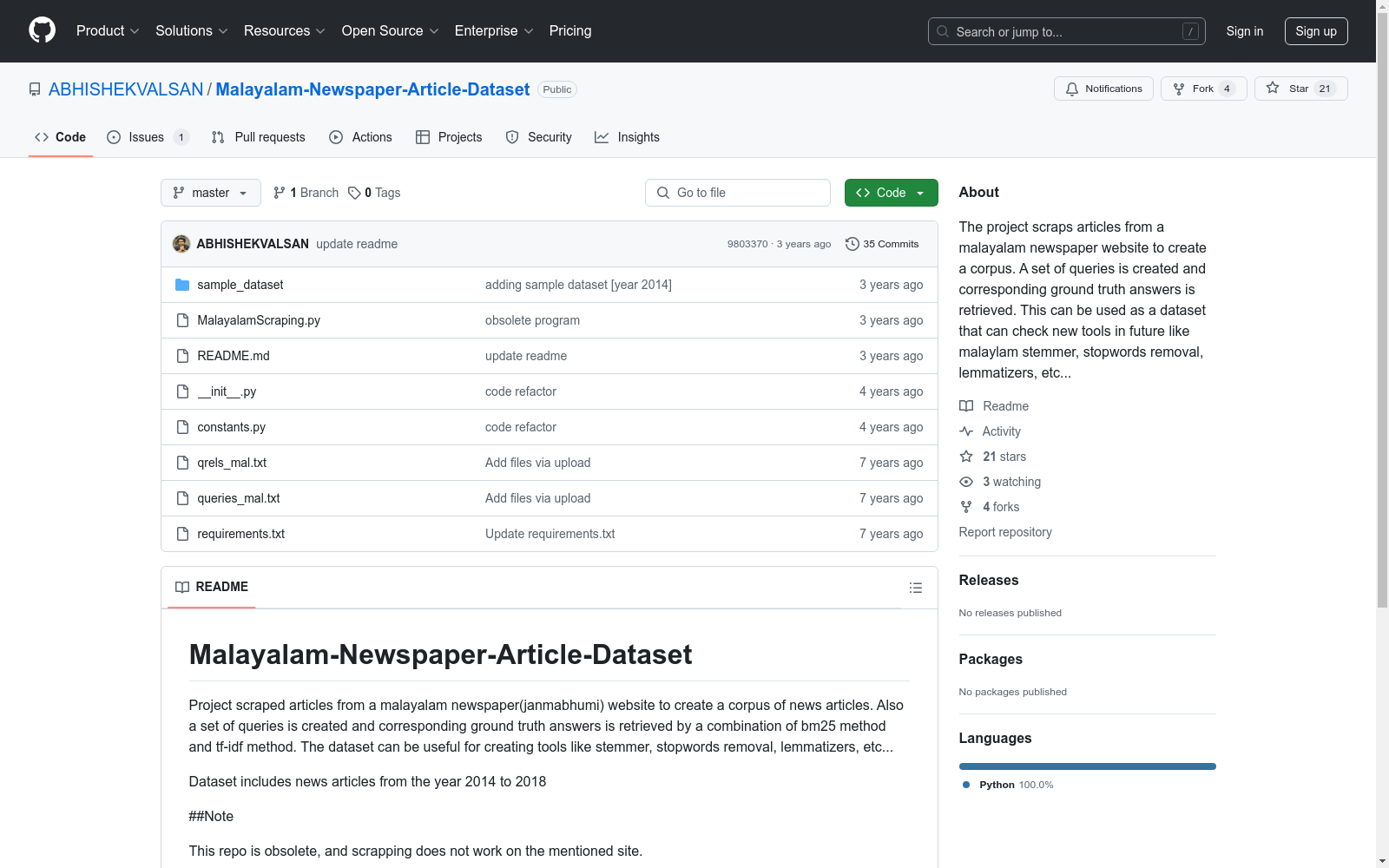The width and height of the screenshot is (1389, 868).
Task: Select the Code tab
Action: click(61, 137)
